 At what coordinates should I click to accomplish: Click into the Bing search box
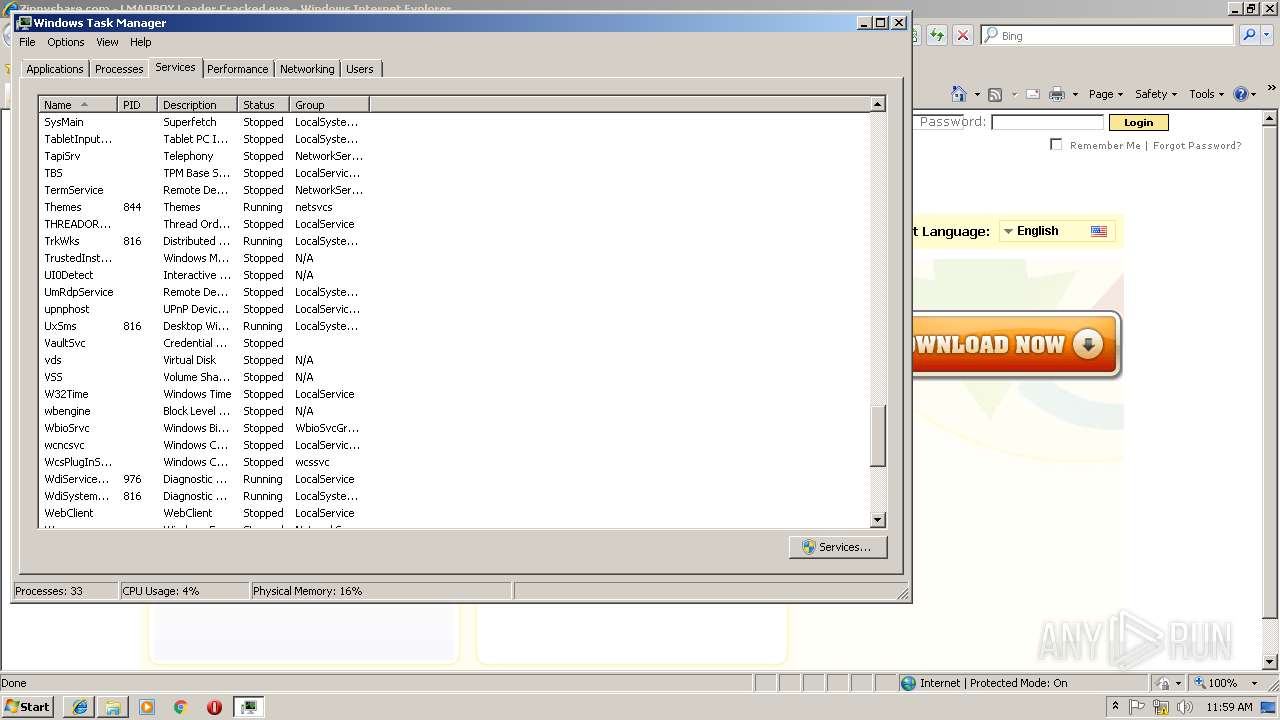point(1107,35)
